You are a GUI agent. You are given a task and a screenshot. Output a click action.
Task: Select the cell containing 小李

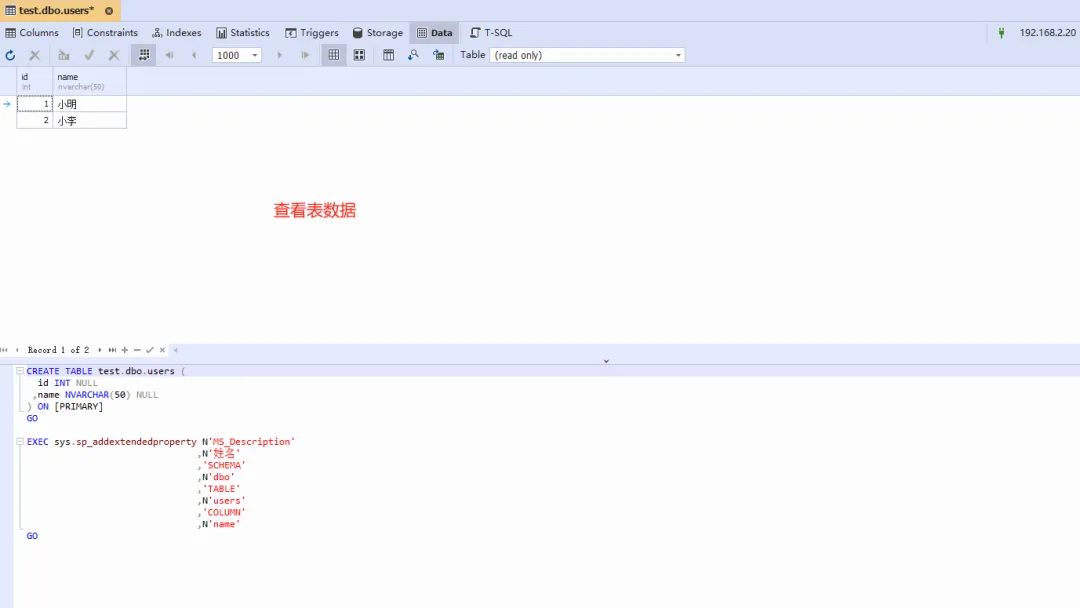click(x=89, y=121)
